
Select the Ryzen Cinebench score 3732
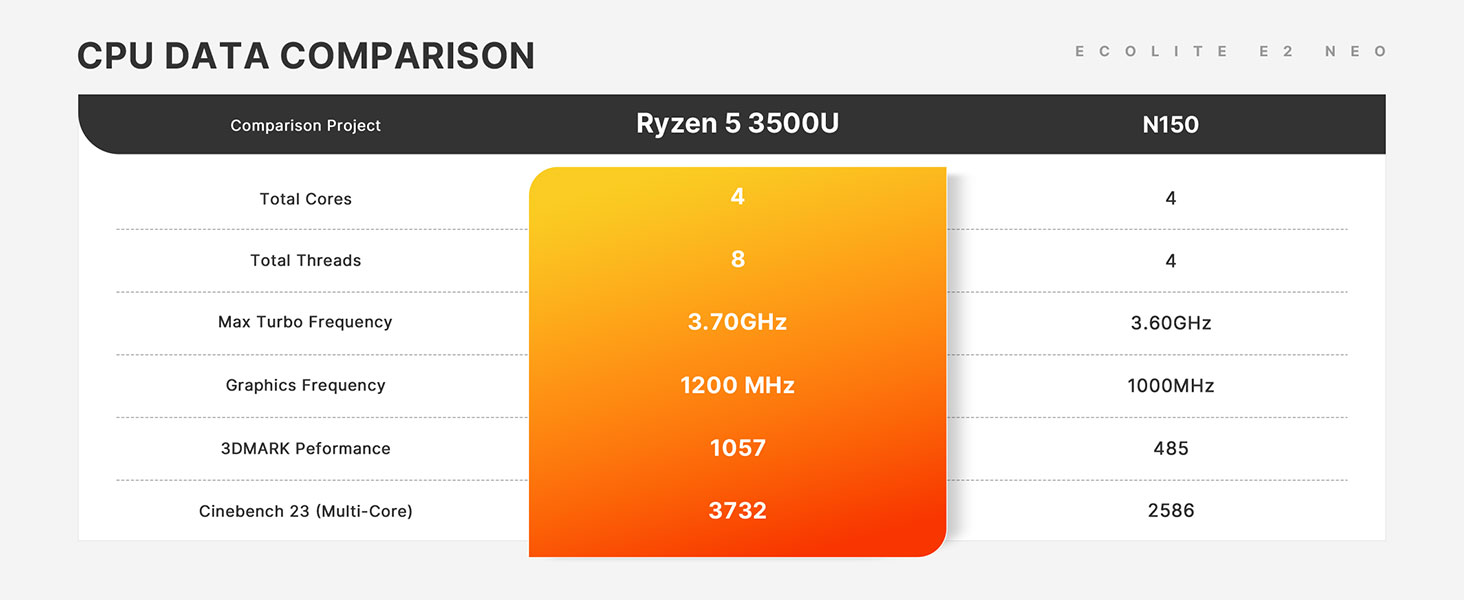pyautogui.click(x=738, y=511)
